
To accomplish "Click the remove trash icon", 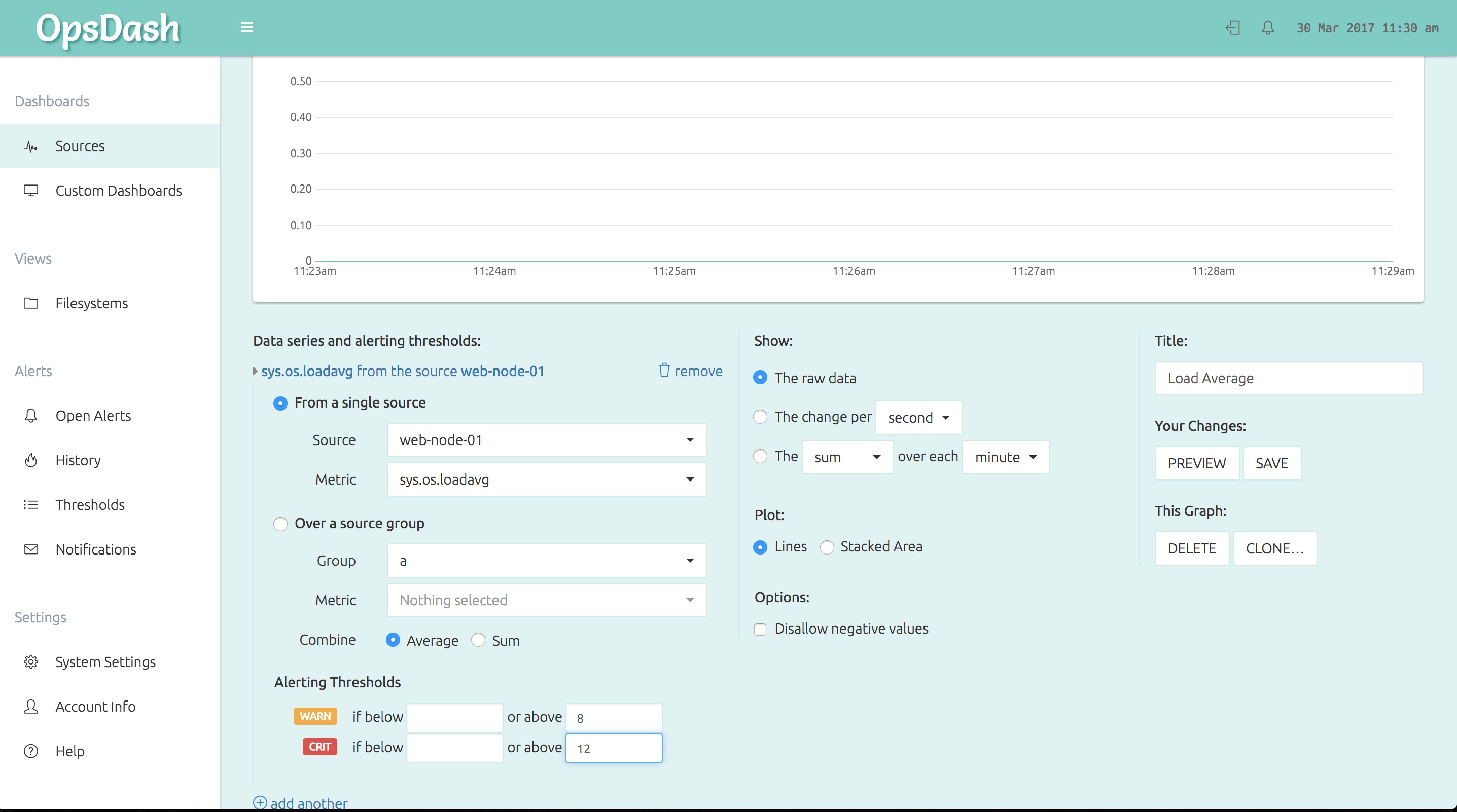I will tap(664, 371).
